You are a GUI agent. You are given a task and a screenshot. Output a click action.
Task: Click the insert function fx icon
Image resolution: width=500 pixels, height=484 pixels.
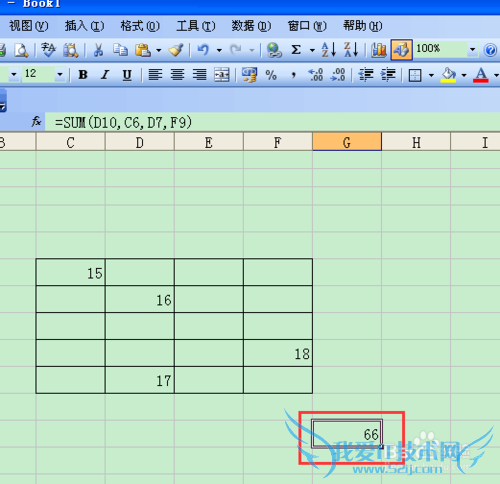point(36,122)
